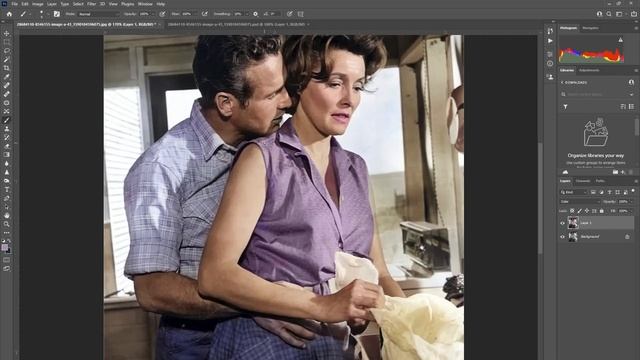Screen dimensions: 640x360
Task: Click Layer 1 thumbnail
Action: (x=573, y=223)
